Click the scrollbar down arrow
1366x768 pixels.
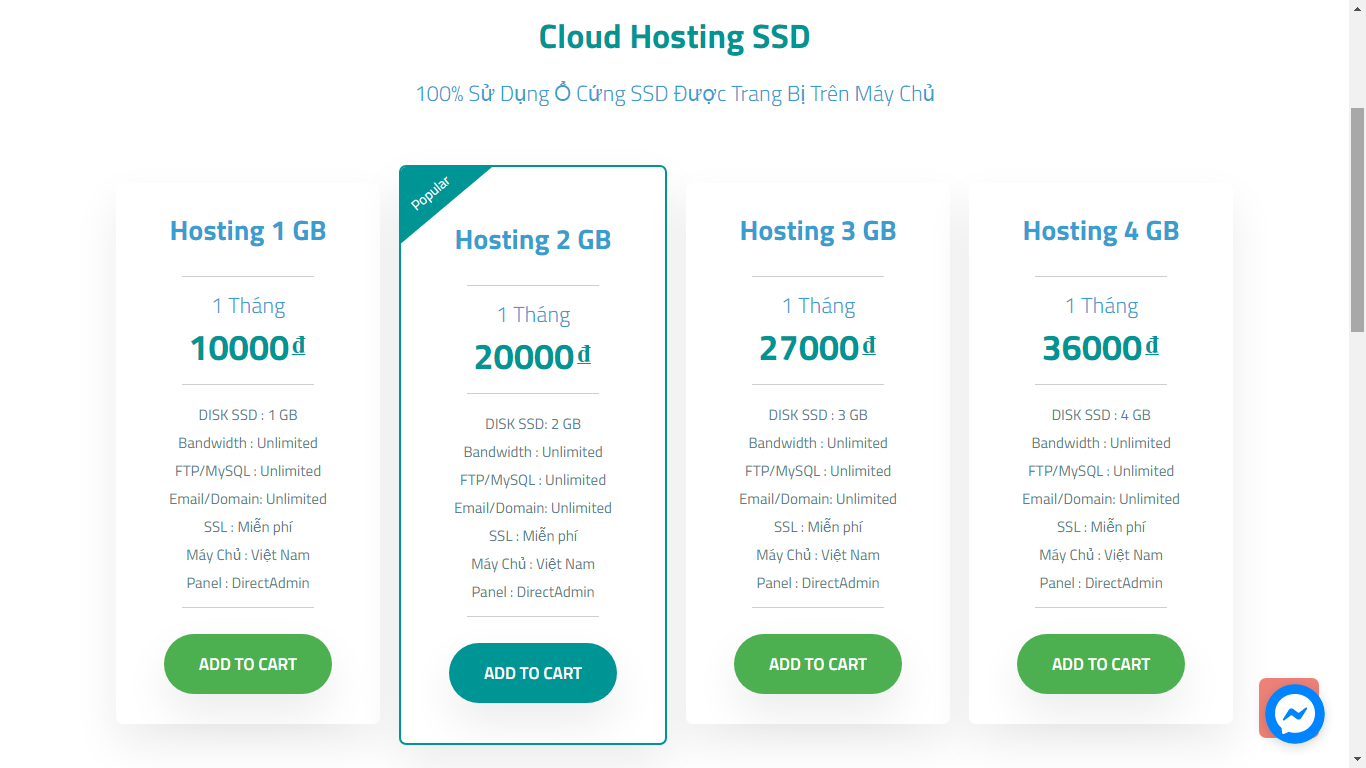[x=1357, y=760]
